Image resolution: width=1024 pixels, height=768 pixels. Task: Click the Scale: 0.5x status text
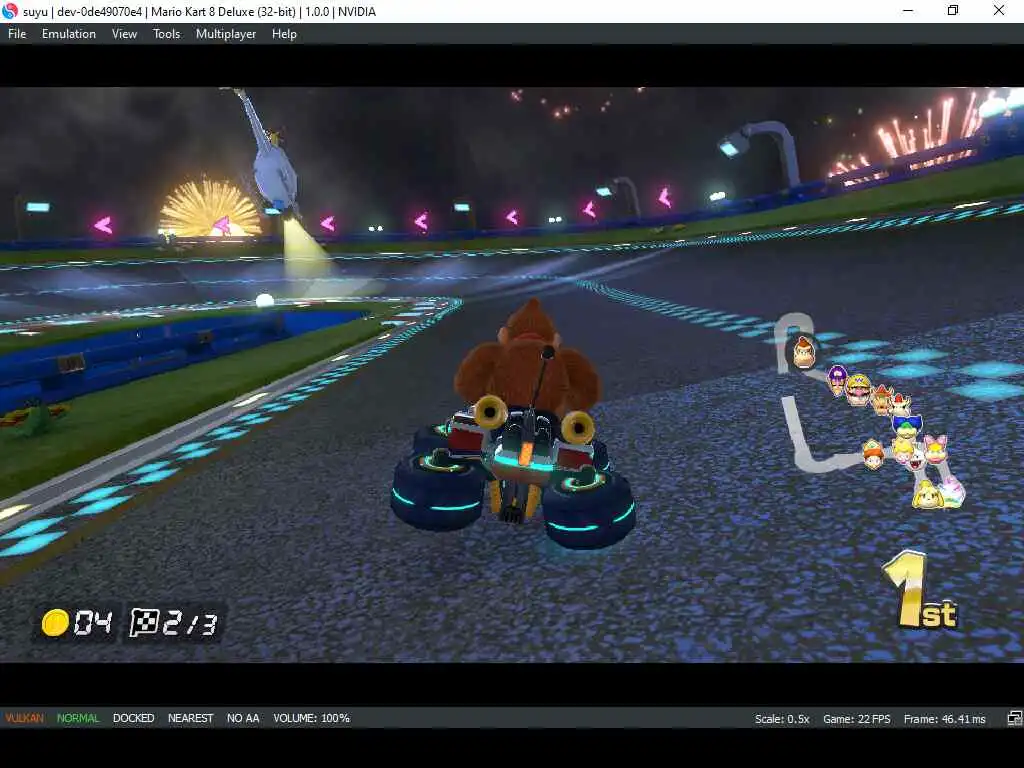coord(782,719)
